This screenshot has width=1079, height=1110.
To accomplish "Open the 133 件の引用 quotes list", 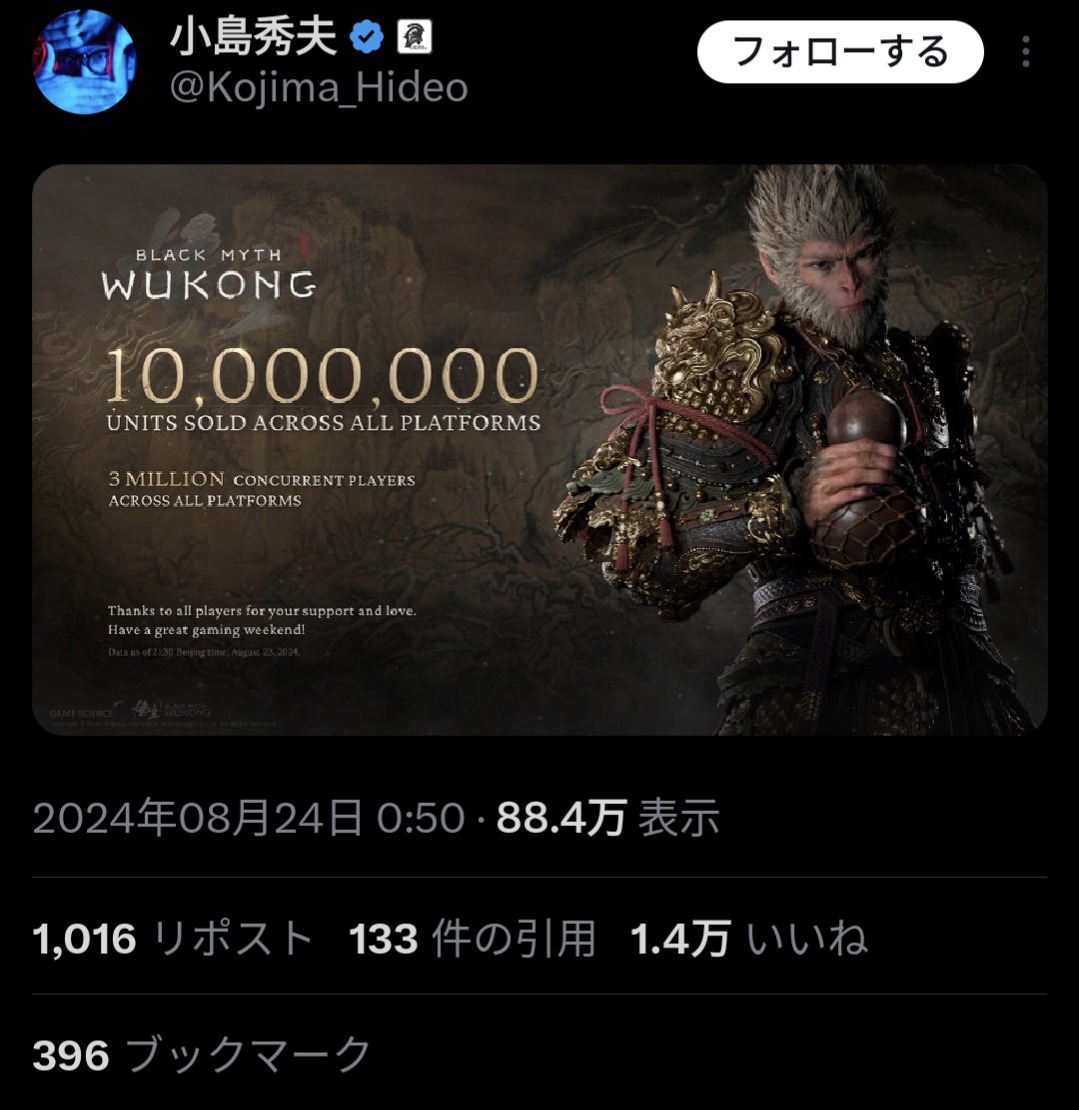I will [x=472, y=939].
